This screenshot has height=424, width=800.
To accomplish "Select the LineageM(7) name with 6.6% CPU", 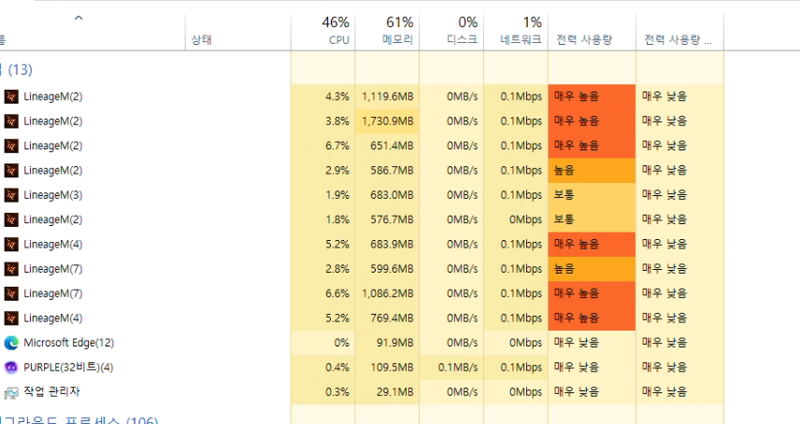I will pos(53,293).
